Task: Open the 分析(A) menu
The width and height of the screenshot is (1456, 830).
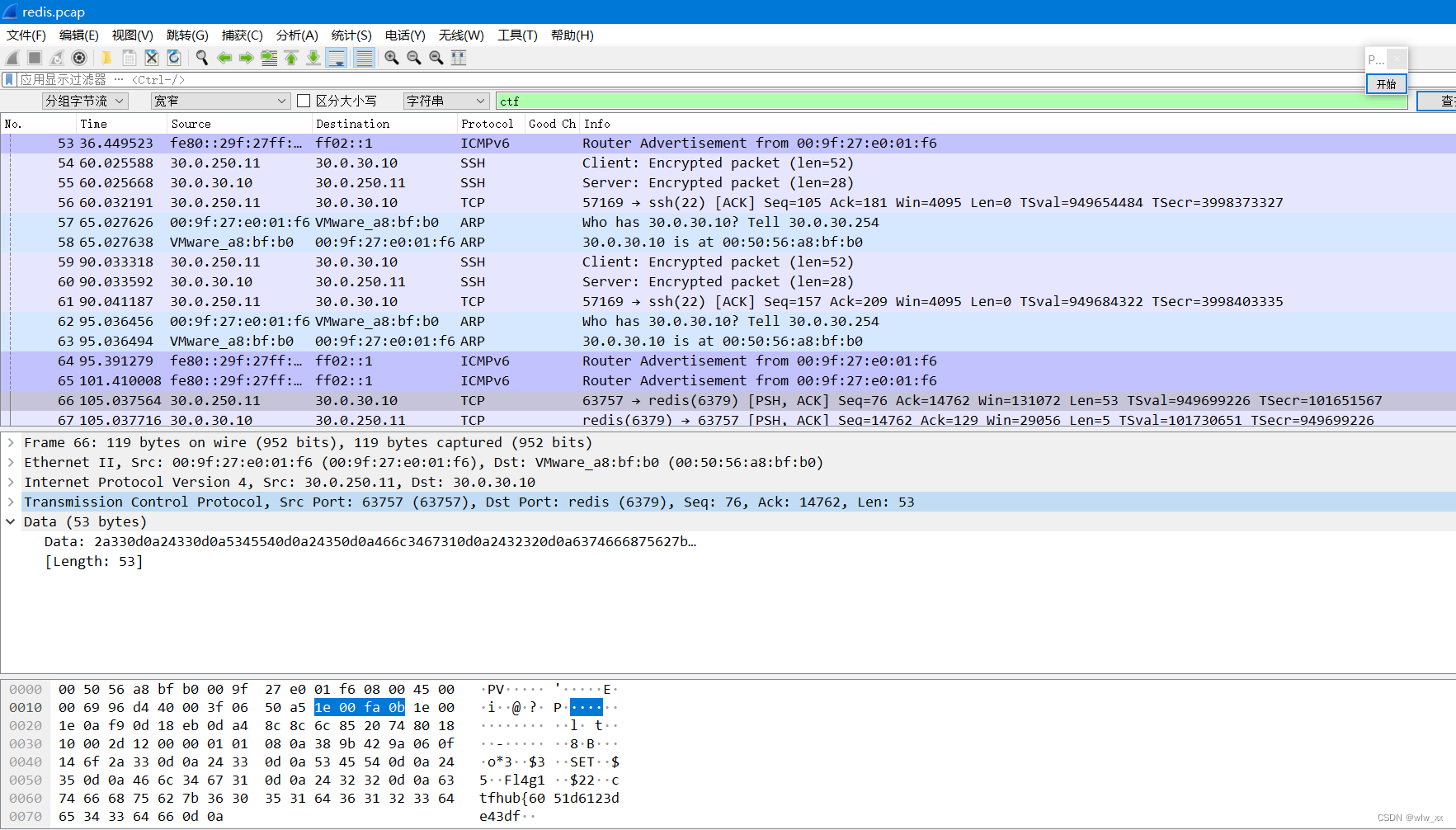Action: pos(297,35)
